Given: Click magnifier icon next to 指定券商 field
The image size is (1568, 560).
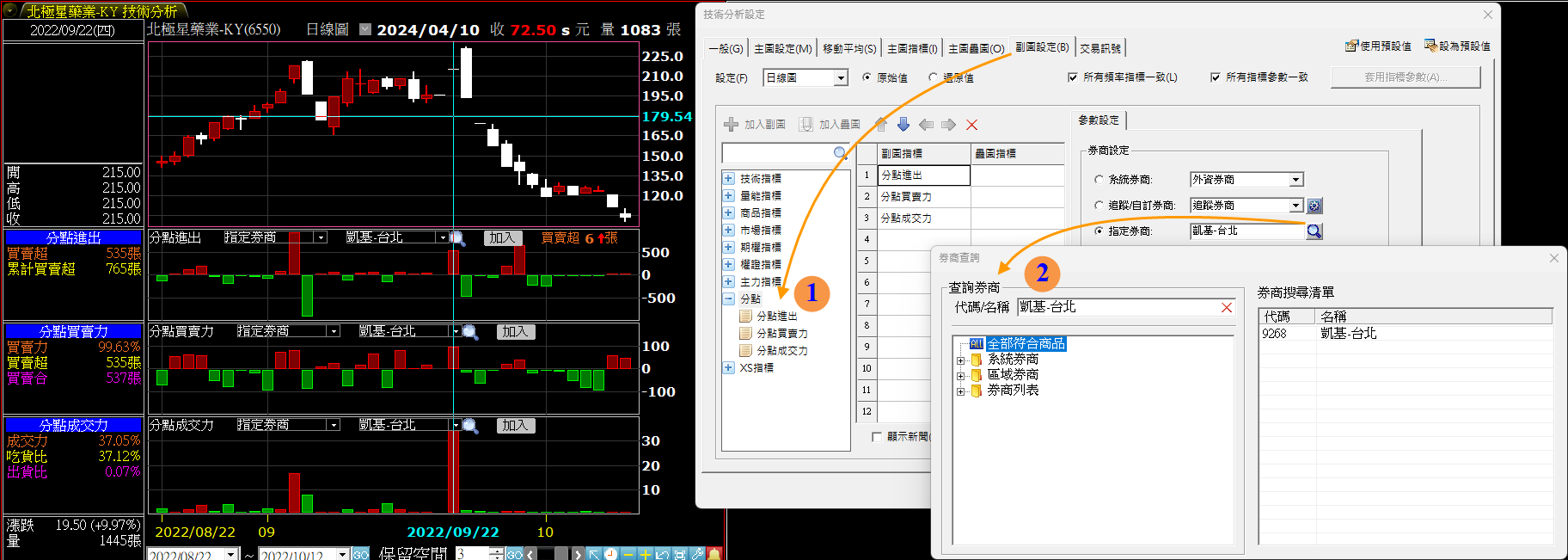Looking at the screenshot, I should 1314,231.
